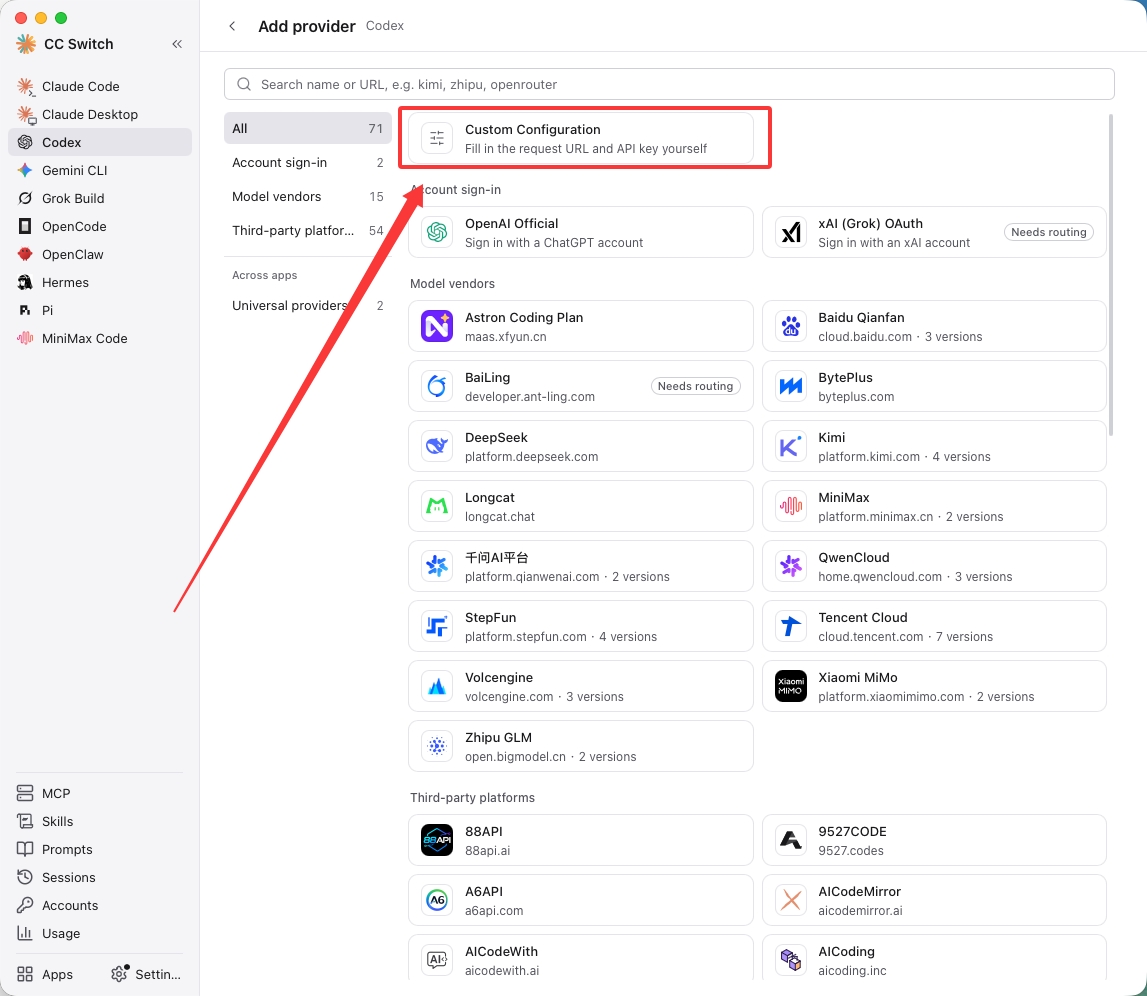Open the MCP section

coord(99,793)
